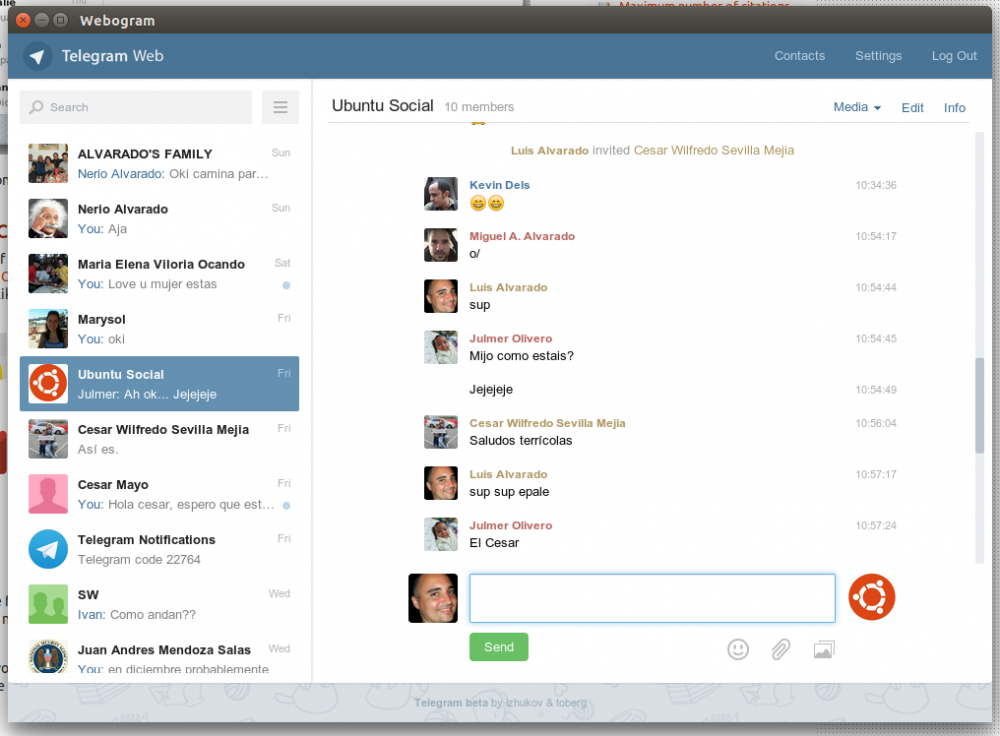Image resolution: width=1000 pixels, height=736 pixels.
Task: Click Nerio Alvarado's Einstein avatar
Action: click(48, 218)
